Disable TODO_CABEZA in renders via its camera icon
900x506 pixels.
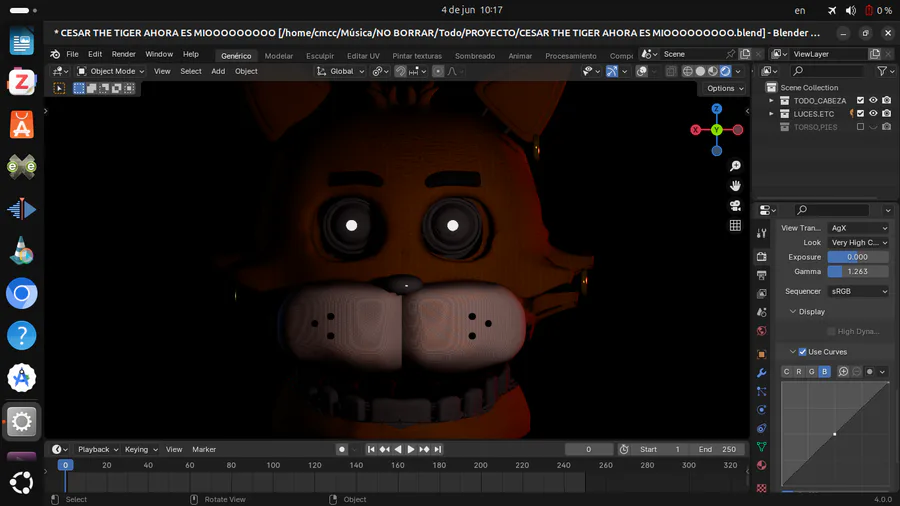pyautogui.click(x=887, y=100)
